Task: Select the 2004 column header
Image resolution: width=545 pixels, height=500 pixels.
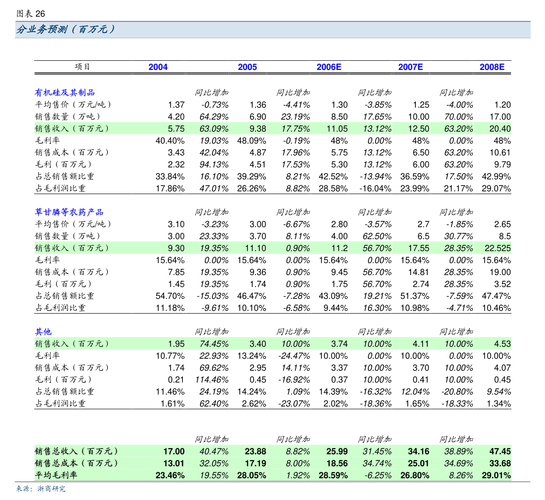Action: (x=158, y=67)
